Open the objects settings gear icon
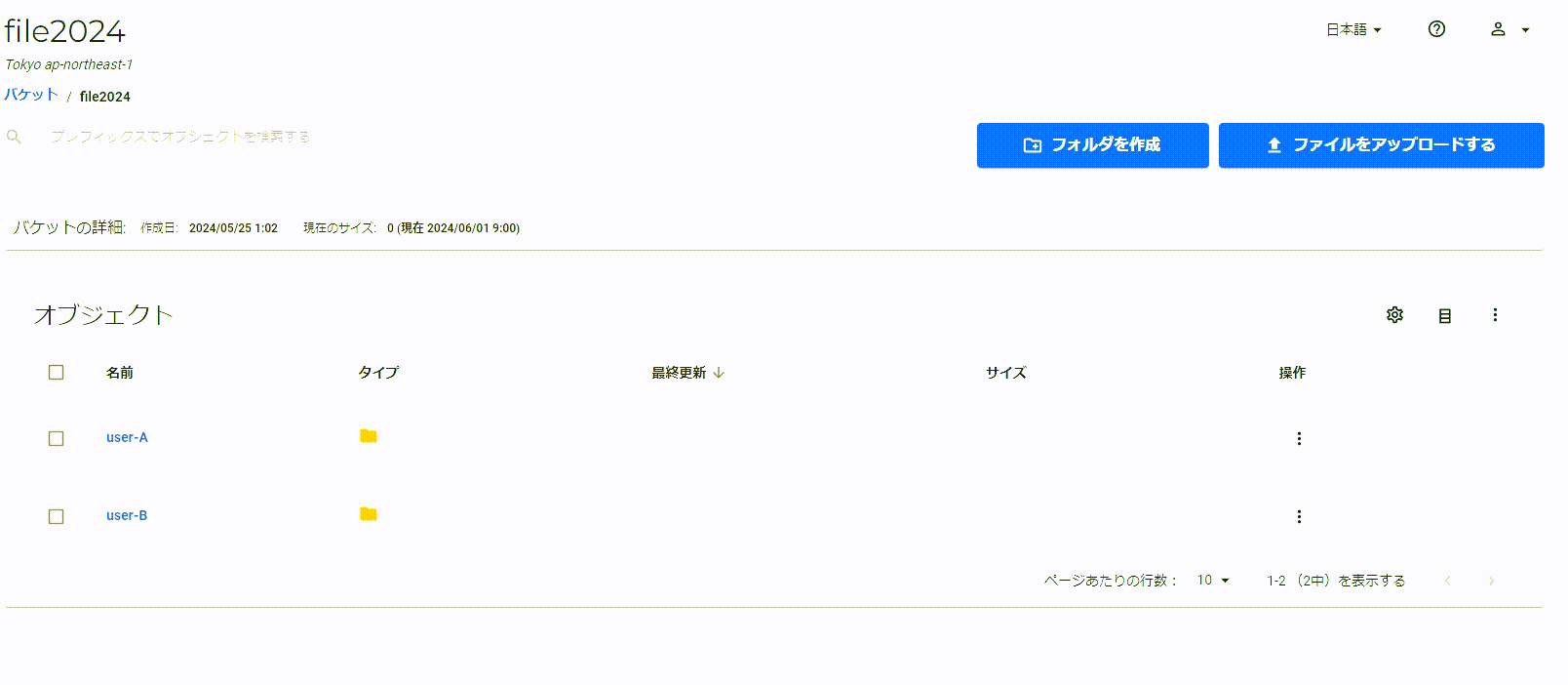This screenshot has height=685, width=1568. click(x=1394, y=315)
